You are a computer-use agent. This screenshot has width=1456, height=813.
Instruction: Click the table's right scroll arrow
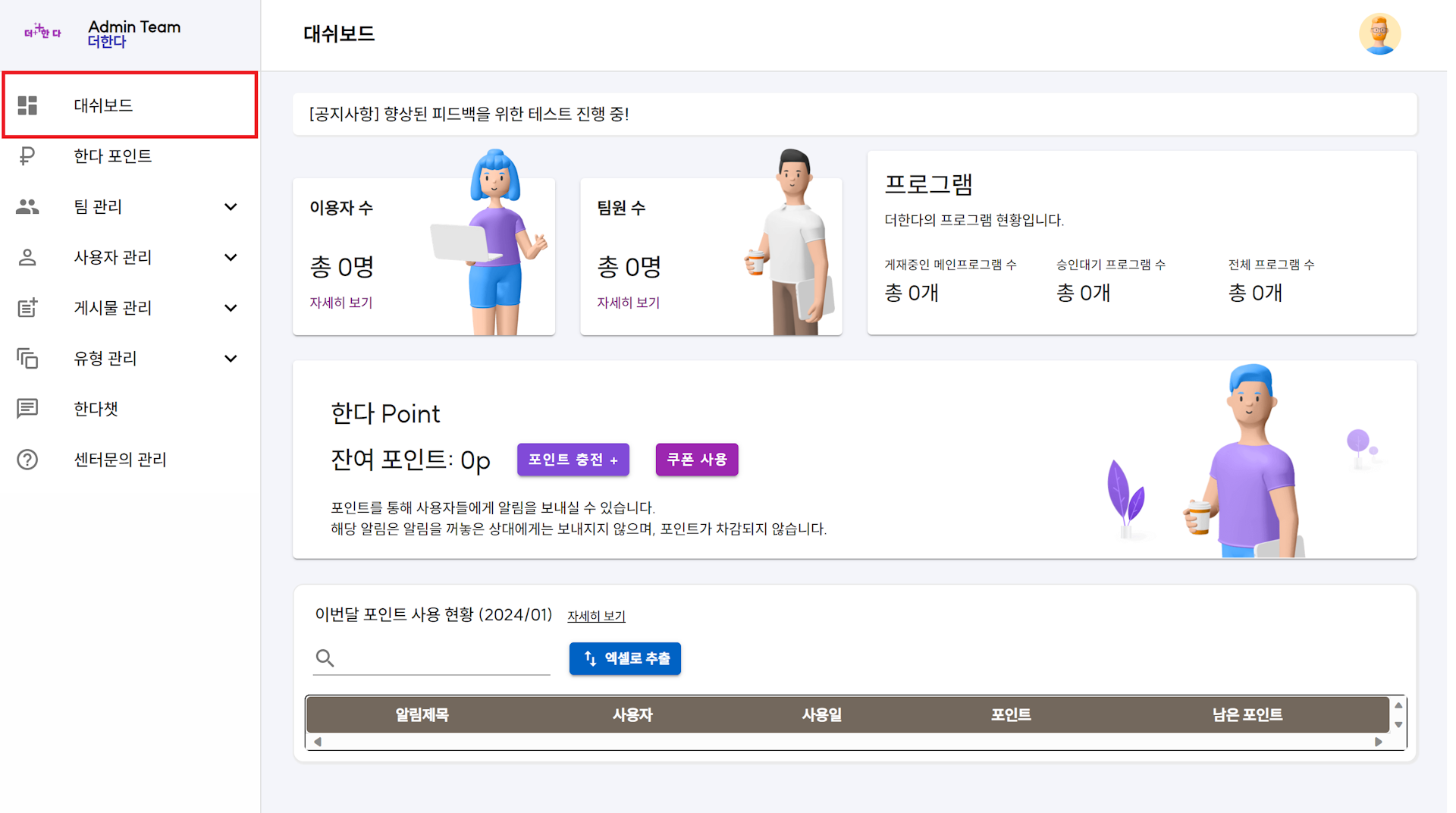pos(1379,742)
